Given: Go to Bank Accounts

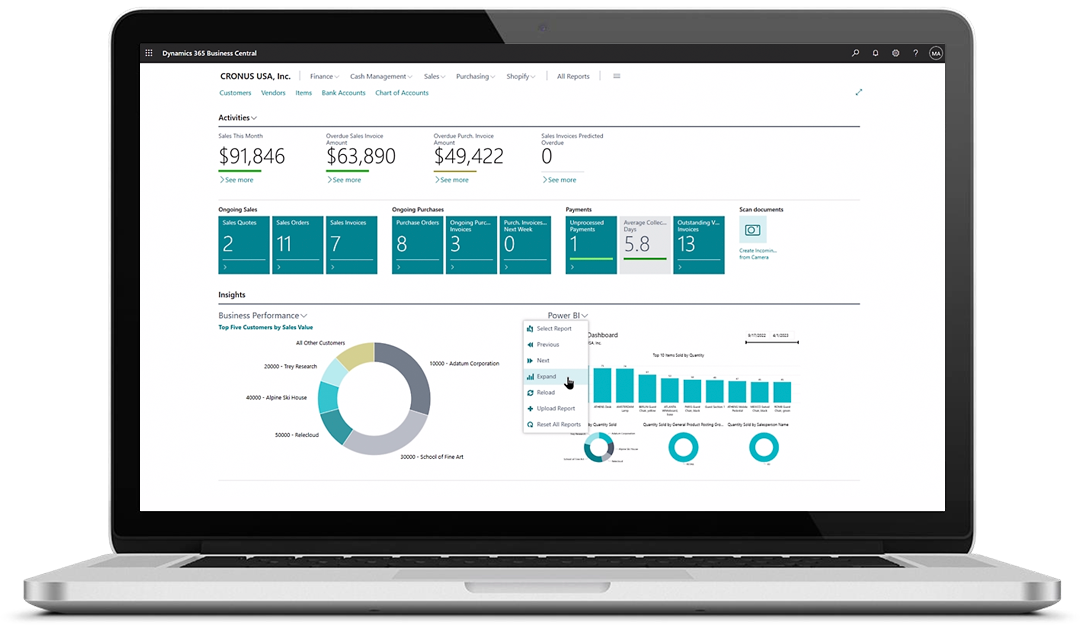Looking at the screenshot, I should coord(344,93).
